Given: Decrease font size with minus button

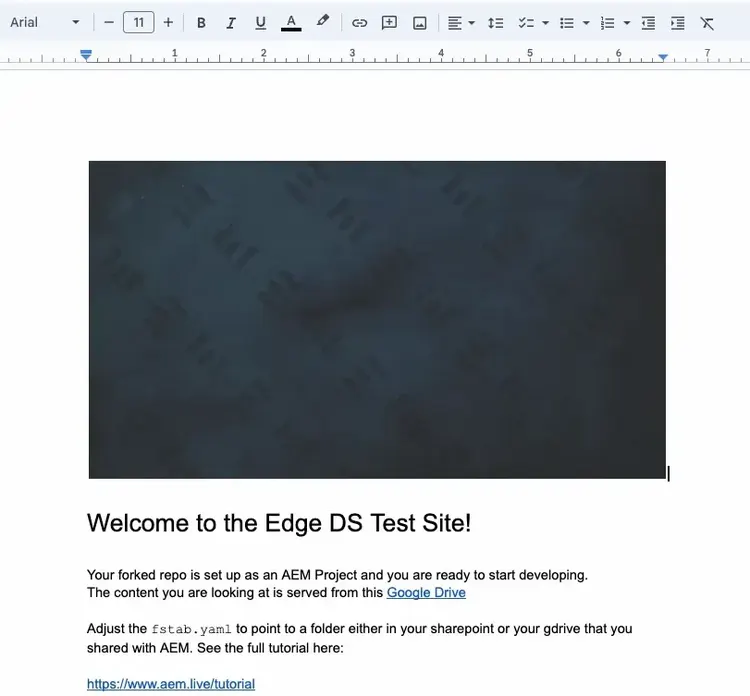Looking at the screenshot, I should point(109,22).
